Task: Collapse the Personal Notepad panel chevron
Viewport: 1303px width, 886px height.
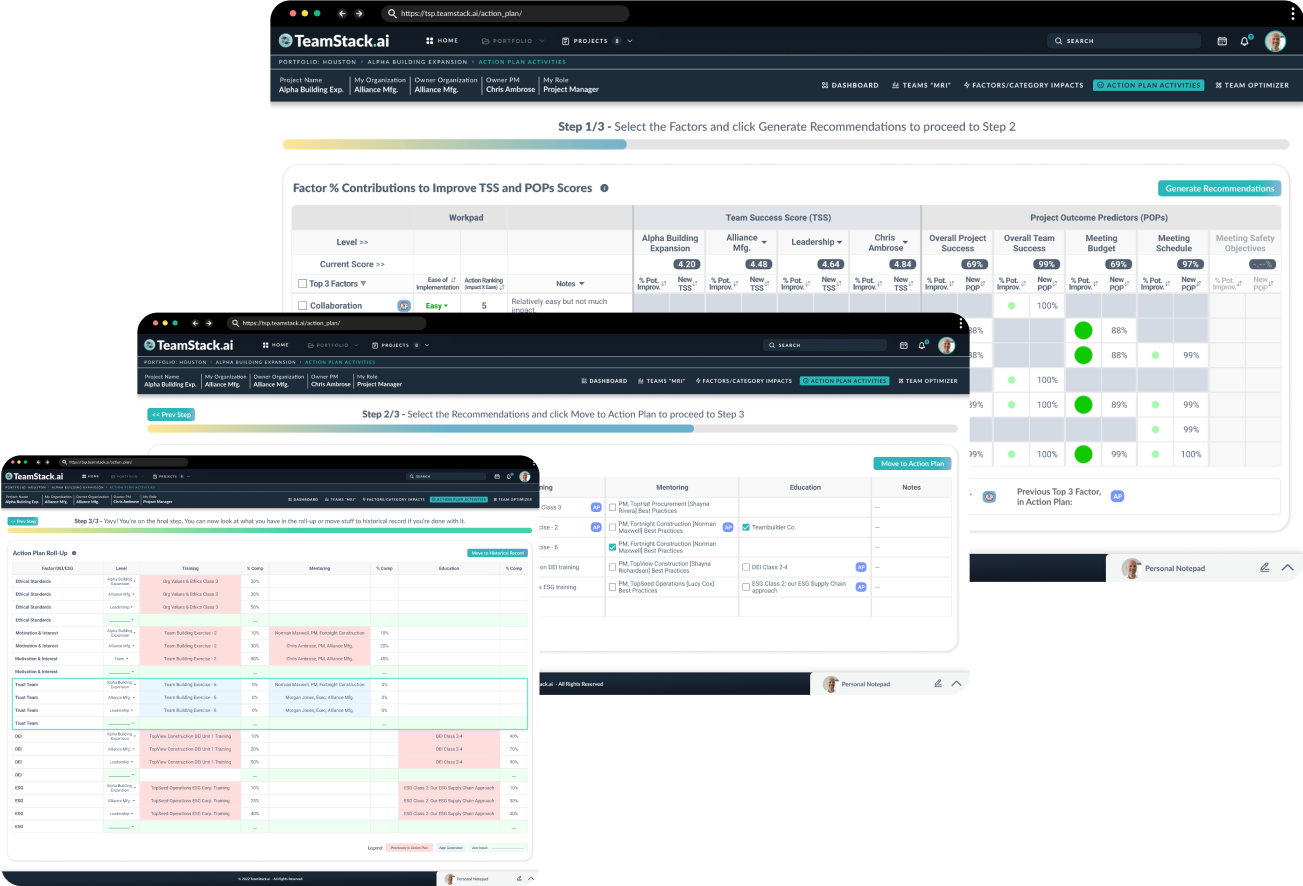Action: coord(1288,567)
